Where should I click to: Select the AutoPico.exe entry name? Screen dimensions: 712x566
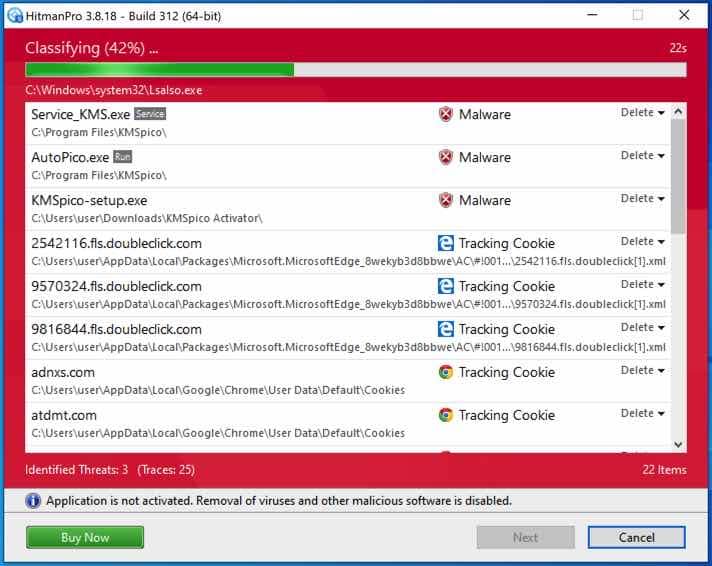coord(70,157)
